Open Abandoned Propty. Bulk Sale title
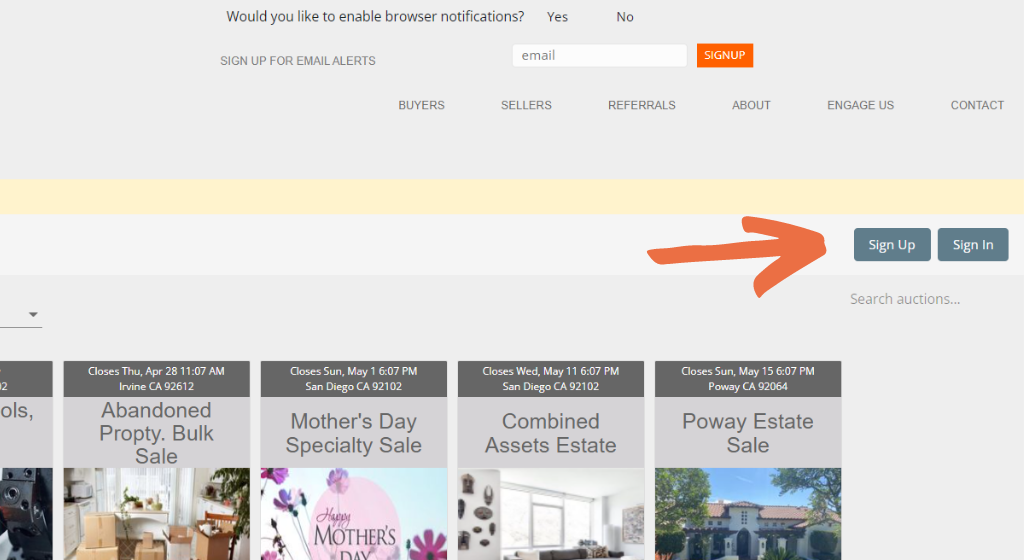The width and height of the screenshot is (1024, 560). point(157,433)
